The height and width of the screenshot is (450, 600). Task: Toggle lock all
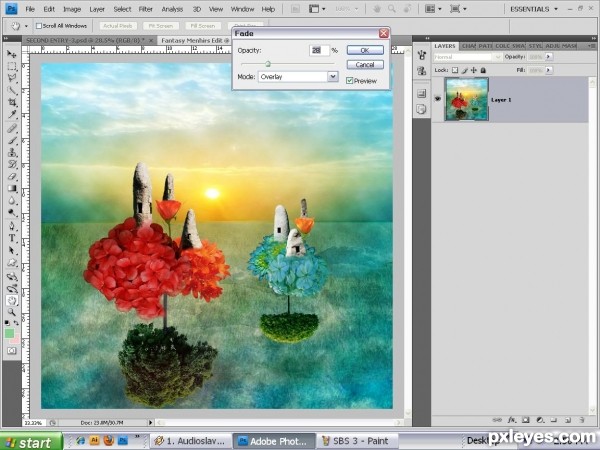483,70
